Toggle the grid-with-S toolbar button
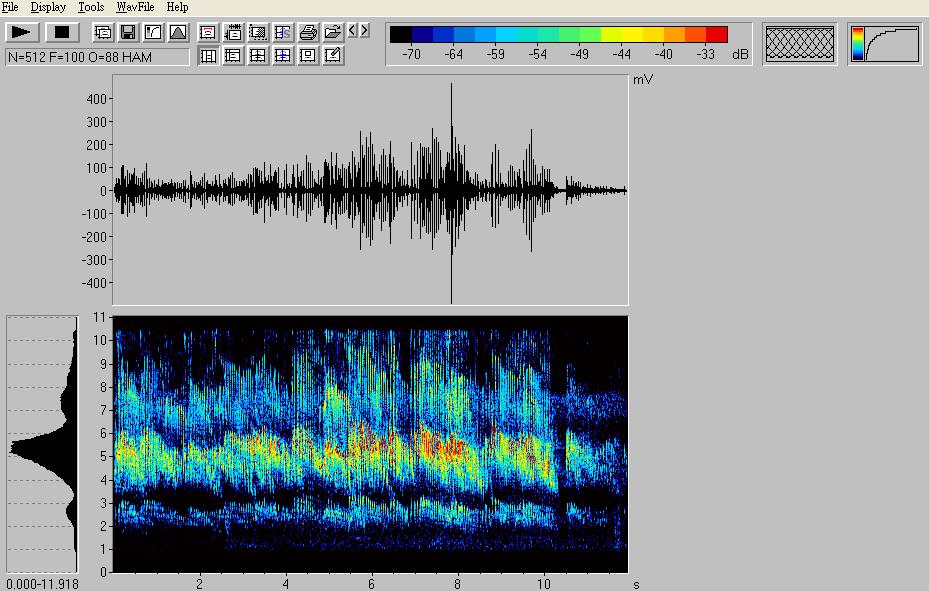Screen dimensions: 929x591 pos(283,33)
